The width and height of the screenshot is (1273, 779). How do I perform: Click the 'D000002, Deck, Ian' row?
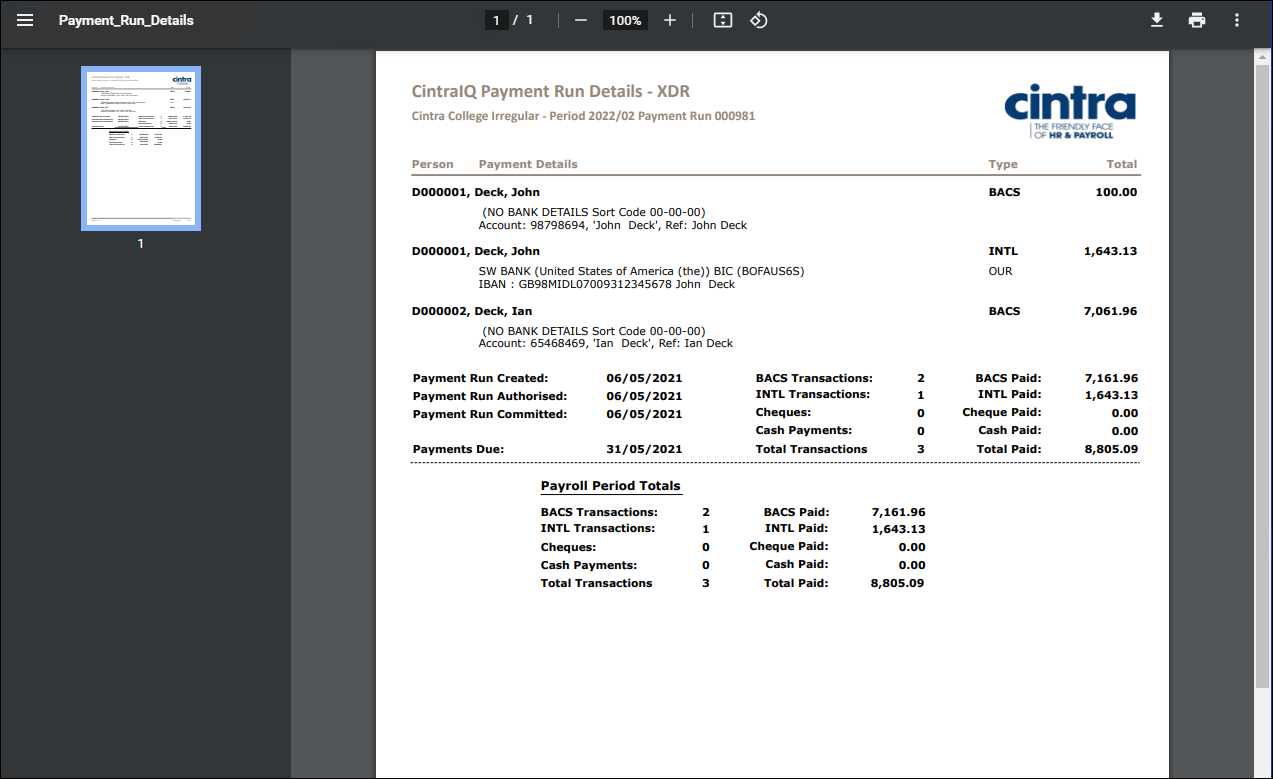[x=775, y=311]
